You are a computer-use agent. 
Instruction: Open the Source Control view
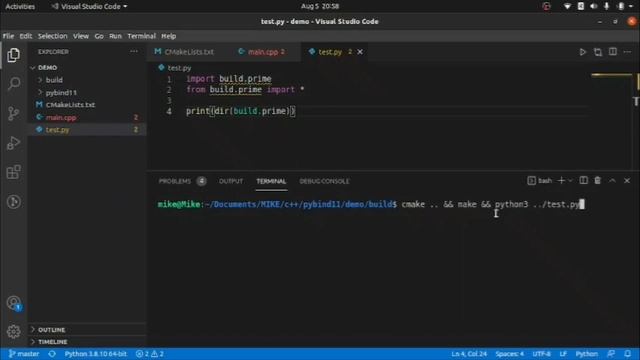click(13, 113)
